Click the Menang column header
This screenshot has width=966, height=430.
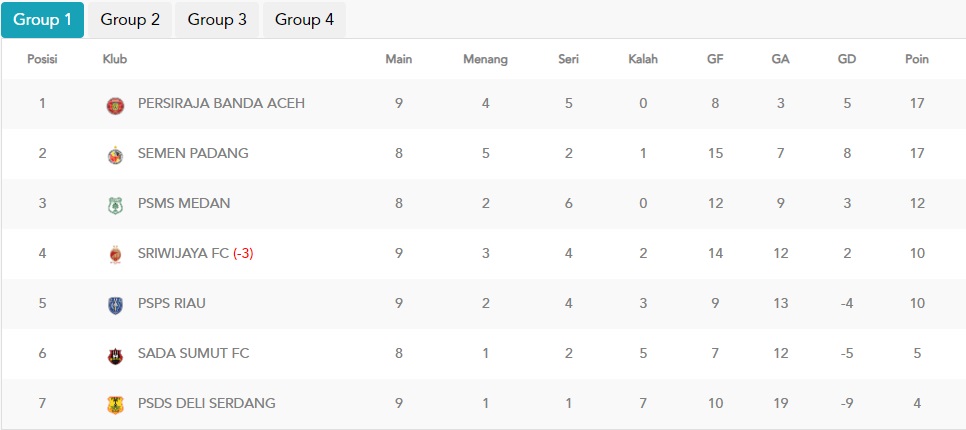click(x=485, y=59)
